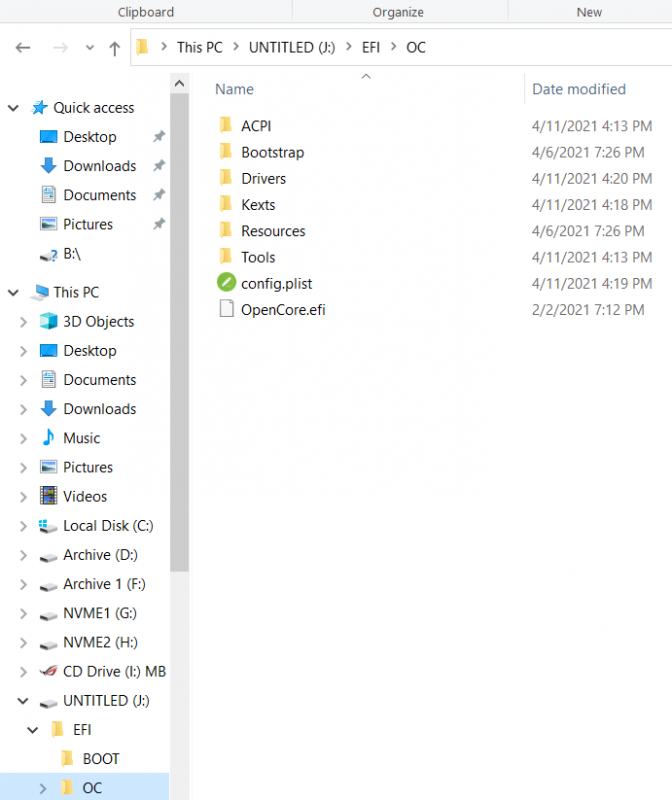Click the 2/2/2021 7:12 PM date cell

click(x=588, y=310)
